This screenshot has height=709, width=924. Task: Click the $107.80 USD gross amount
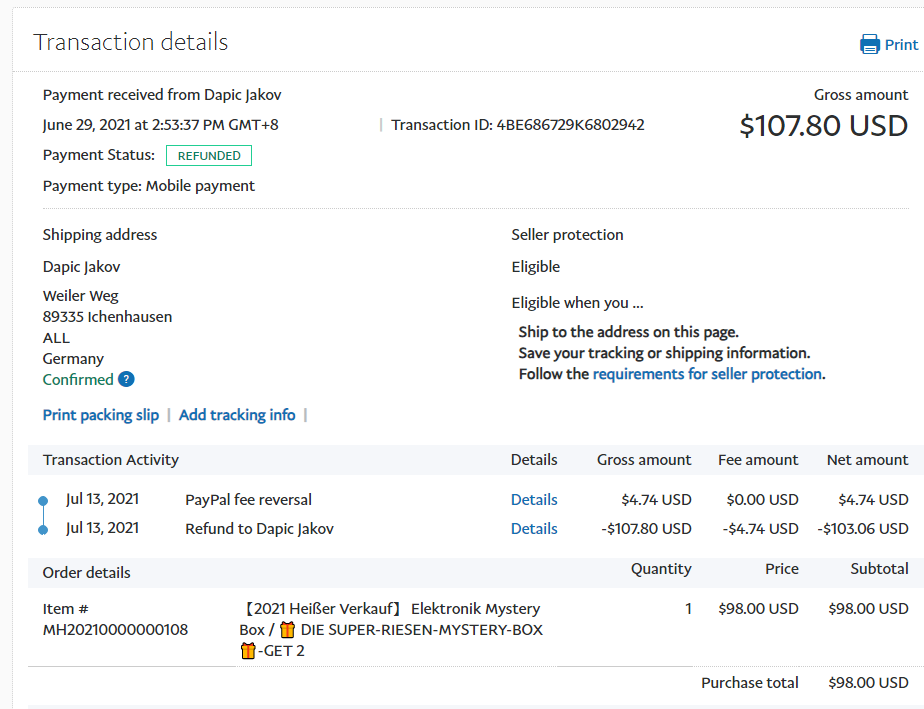coord(823,126)
